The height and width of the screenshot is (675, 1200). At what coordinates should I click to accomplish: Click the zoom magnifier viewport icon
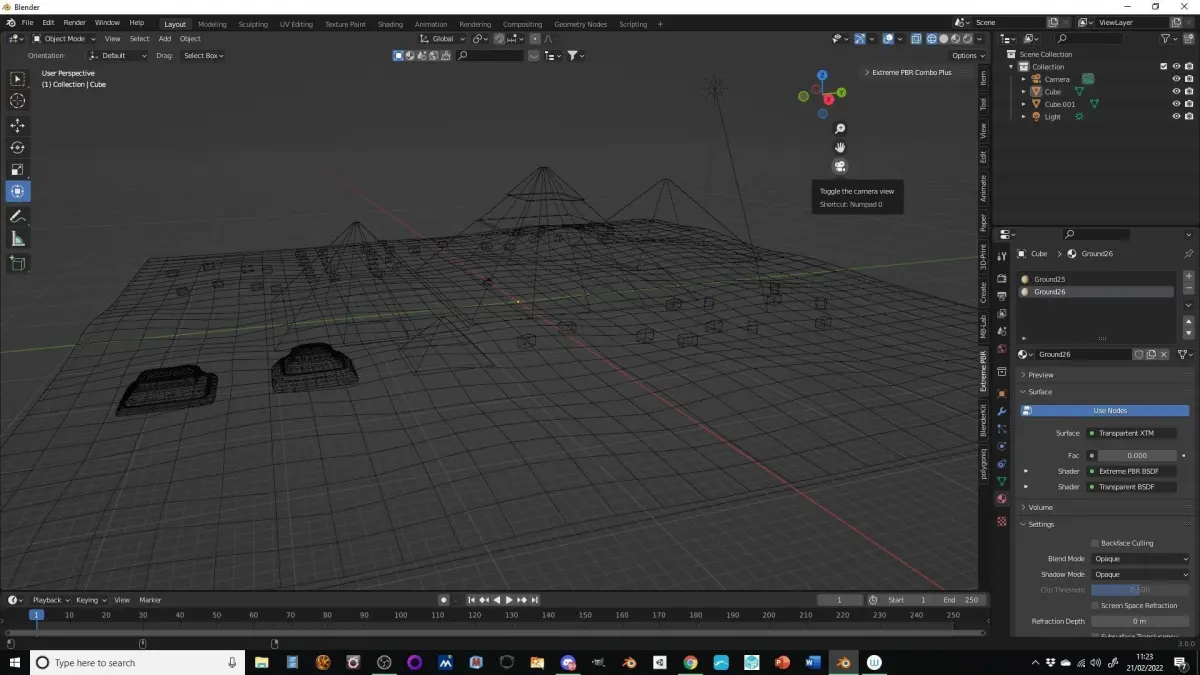point(841,129)
